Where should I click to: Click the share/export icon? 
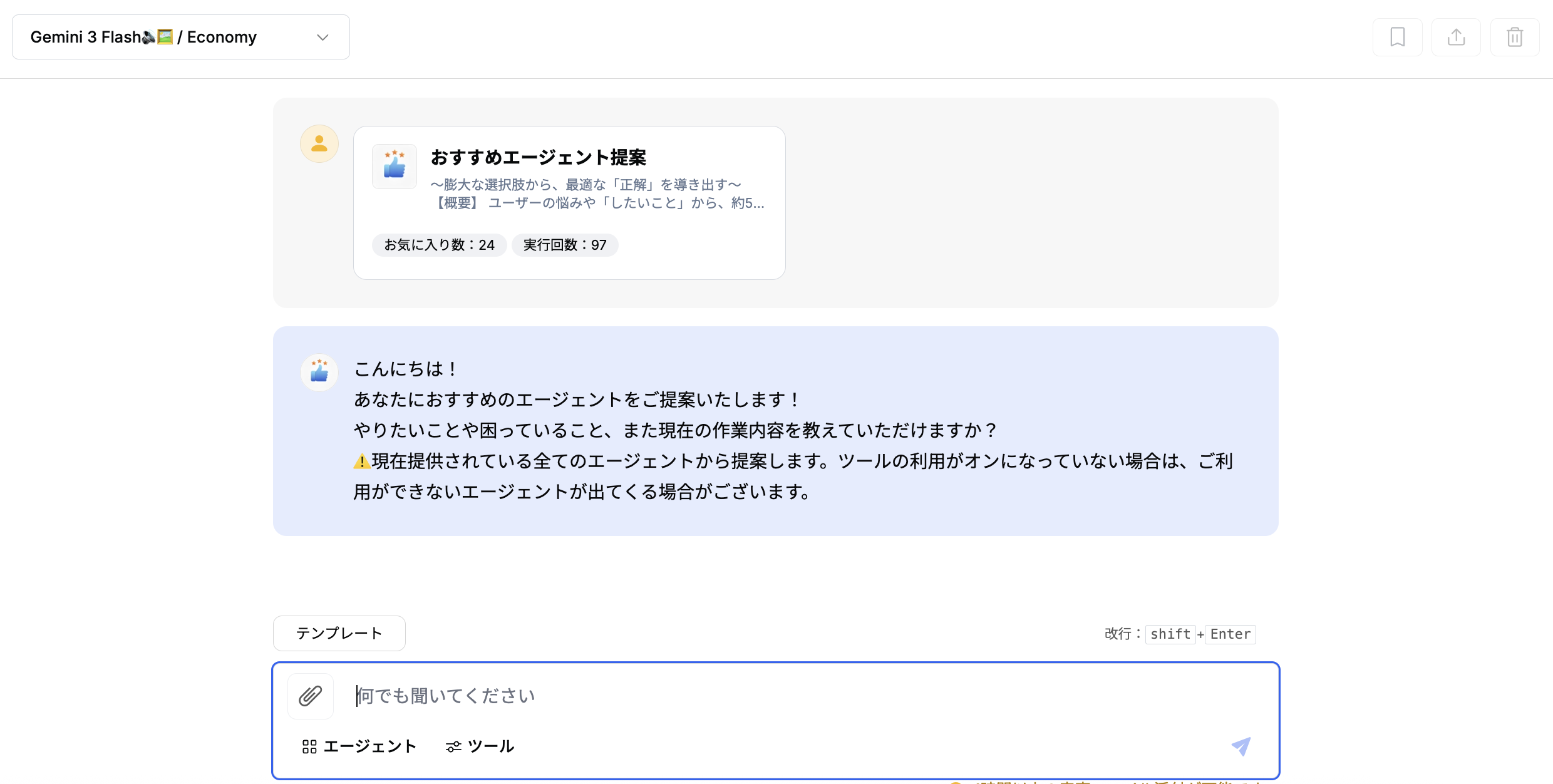pyautogui.click(x=1456, y=38)
